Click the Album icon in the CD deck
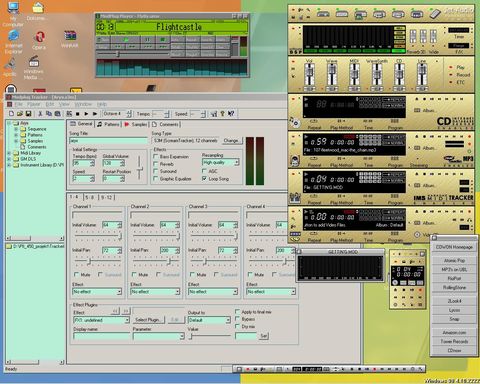 417,110
